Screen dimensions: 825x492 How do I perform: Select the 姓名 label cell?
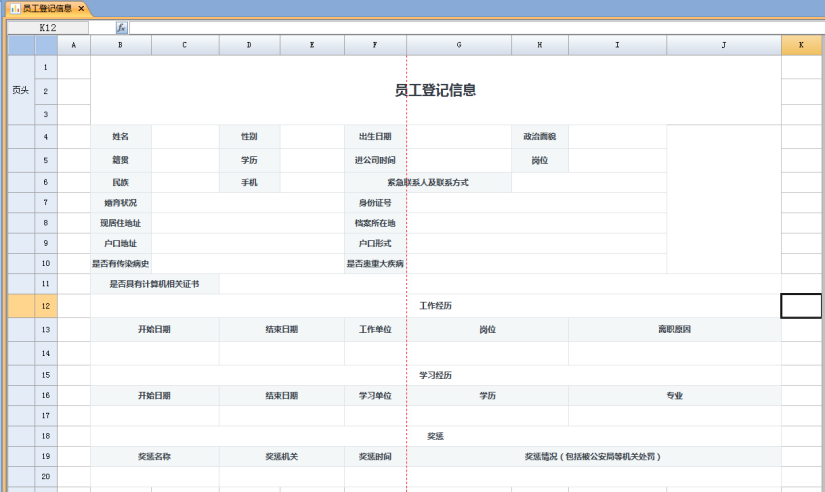click(120, 136)
